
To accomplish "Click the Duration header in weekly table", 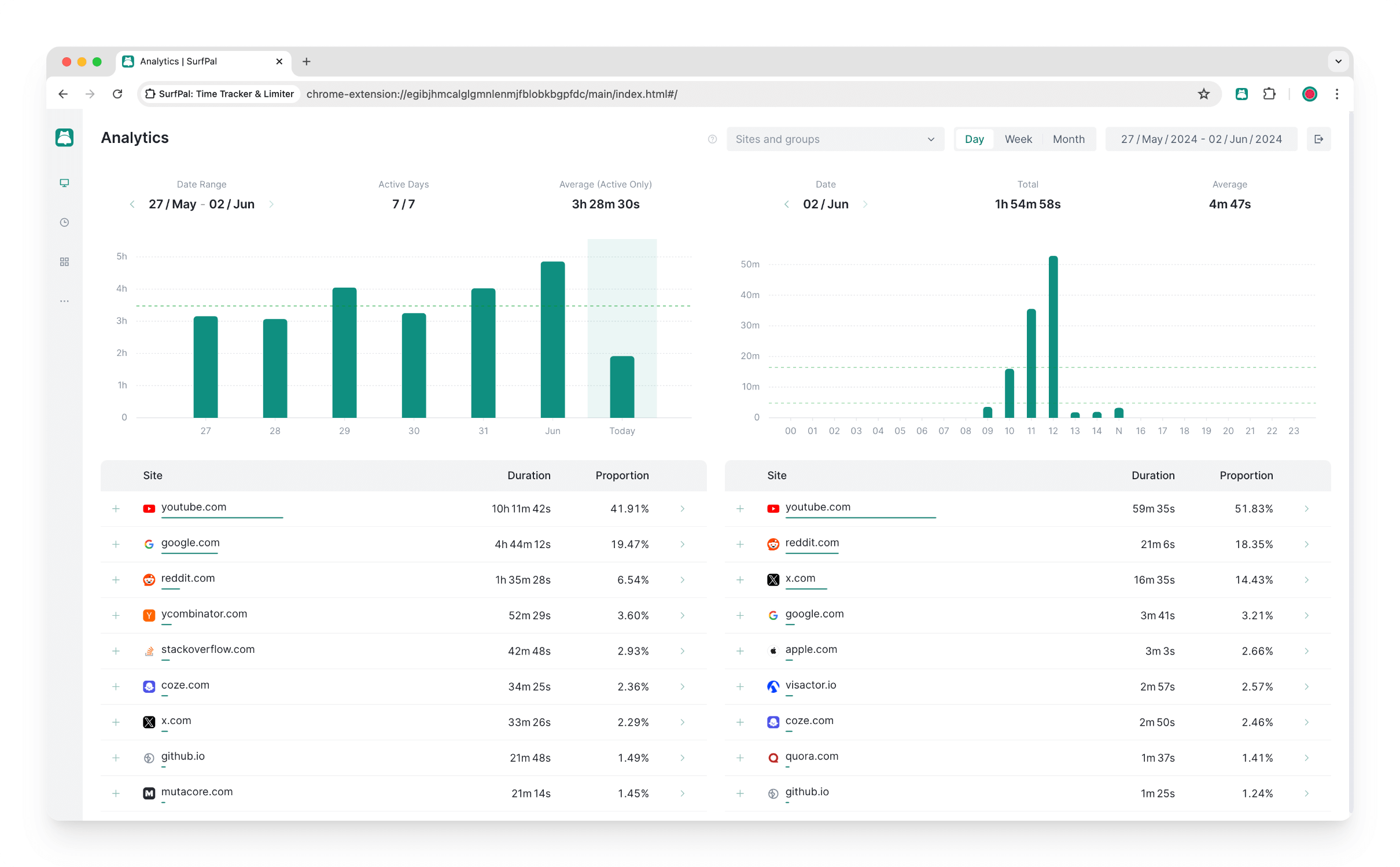I will coord(529,475).
